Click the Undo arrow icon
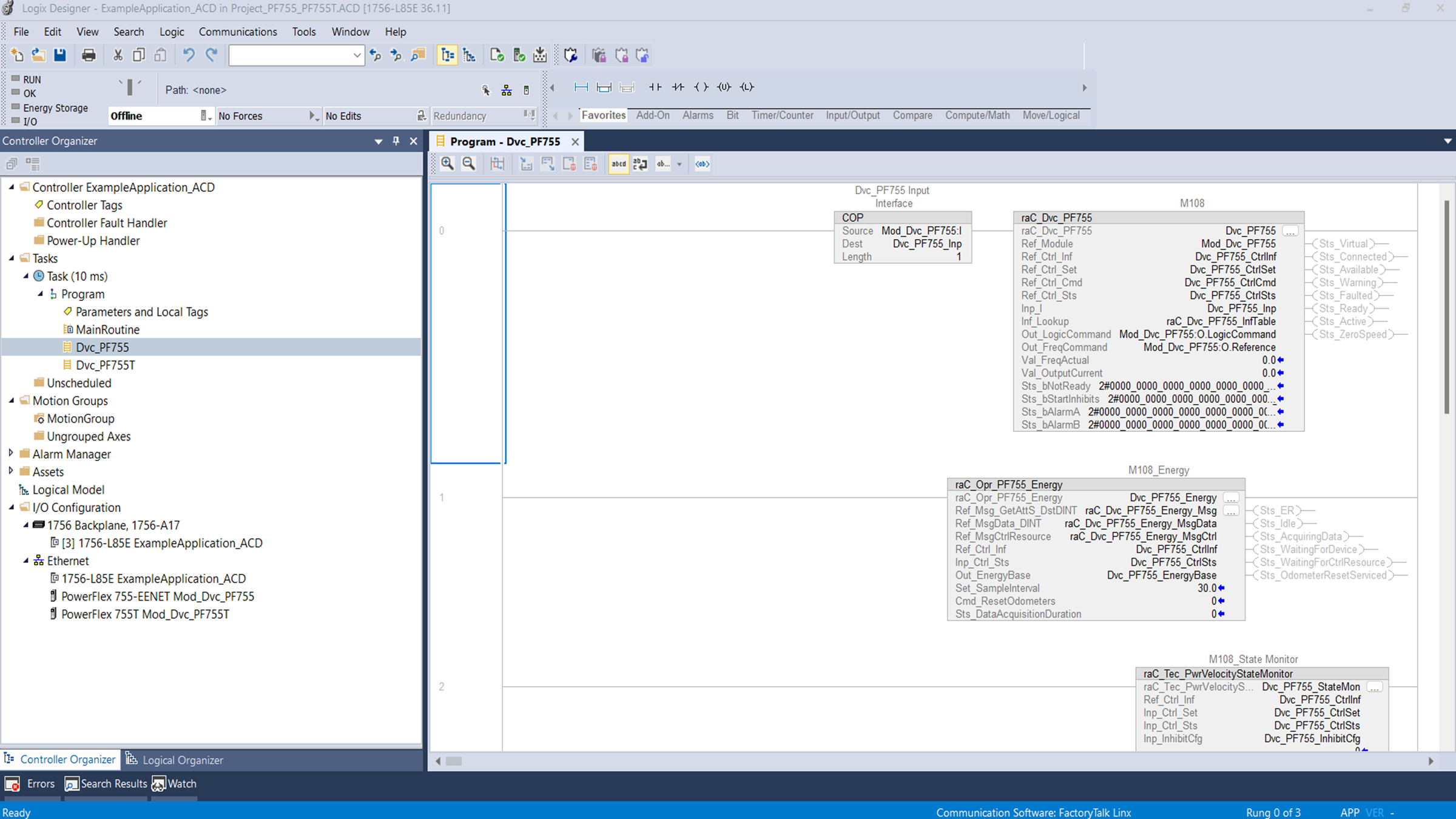 pos(189,55)
